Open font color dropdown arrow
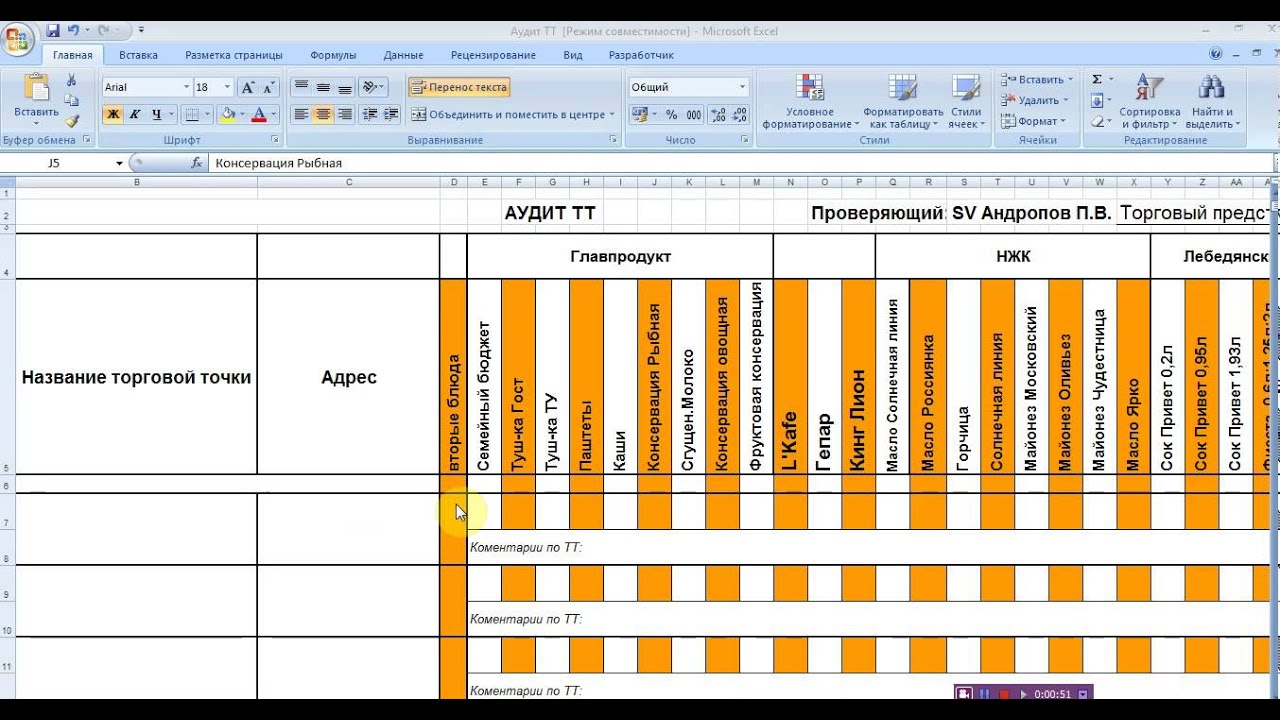The width and height of the screenshot is (1280, 720). click(275, 114)
